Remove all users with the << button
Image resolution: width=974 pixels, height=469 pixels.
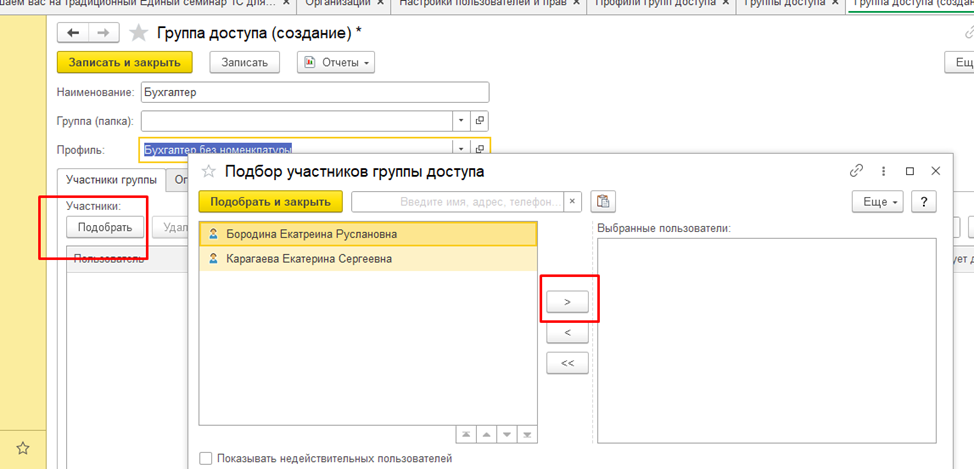tap(567, 363)
